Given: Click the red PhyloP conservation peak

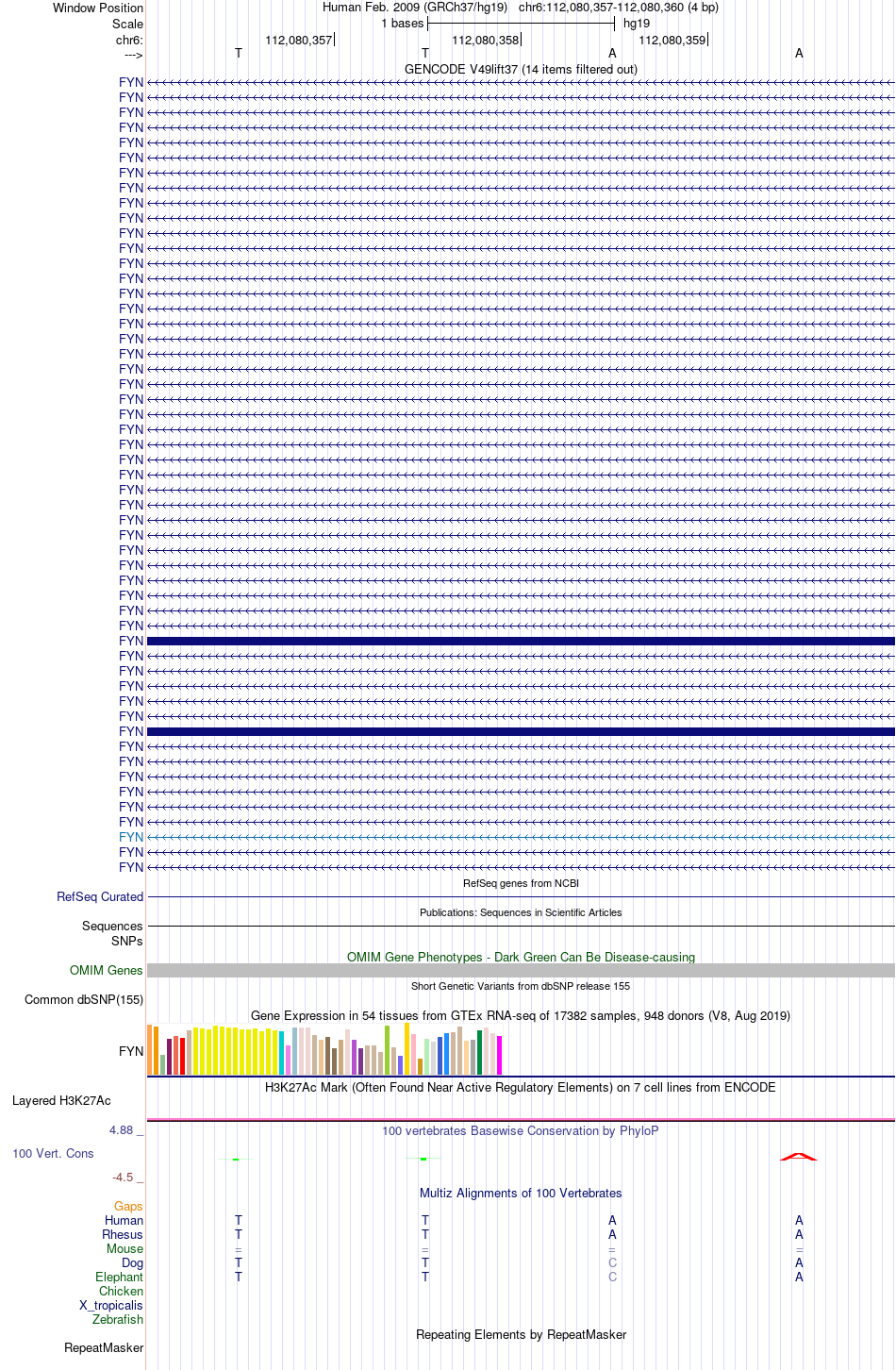Looking at the screenshot, I should 799,1156.
